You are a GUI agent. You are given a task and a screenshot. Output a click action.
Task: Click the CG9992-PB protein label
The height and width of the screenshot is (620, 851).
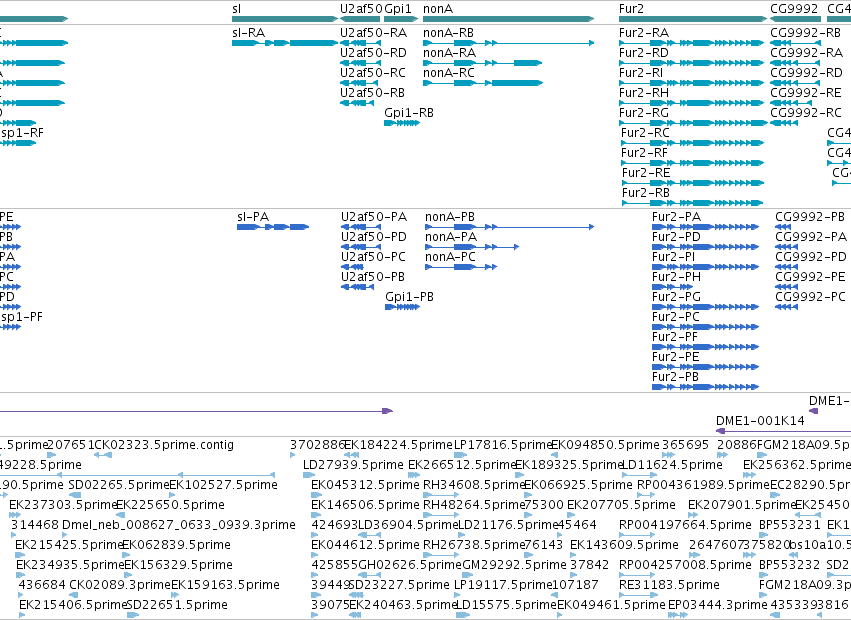810,217
